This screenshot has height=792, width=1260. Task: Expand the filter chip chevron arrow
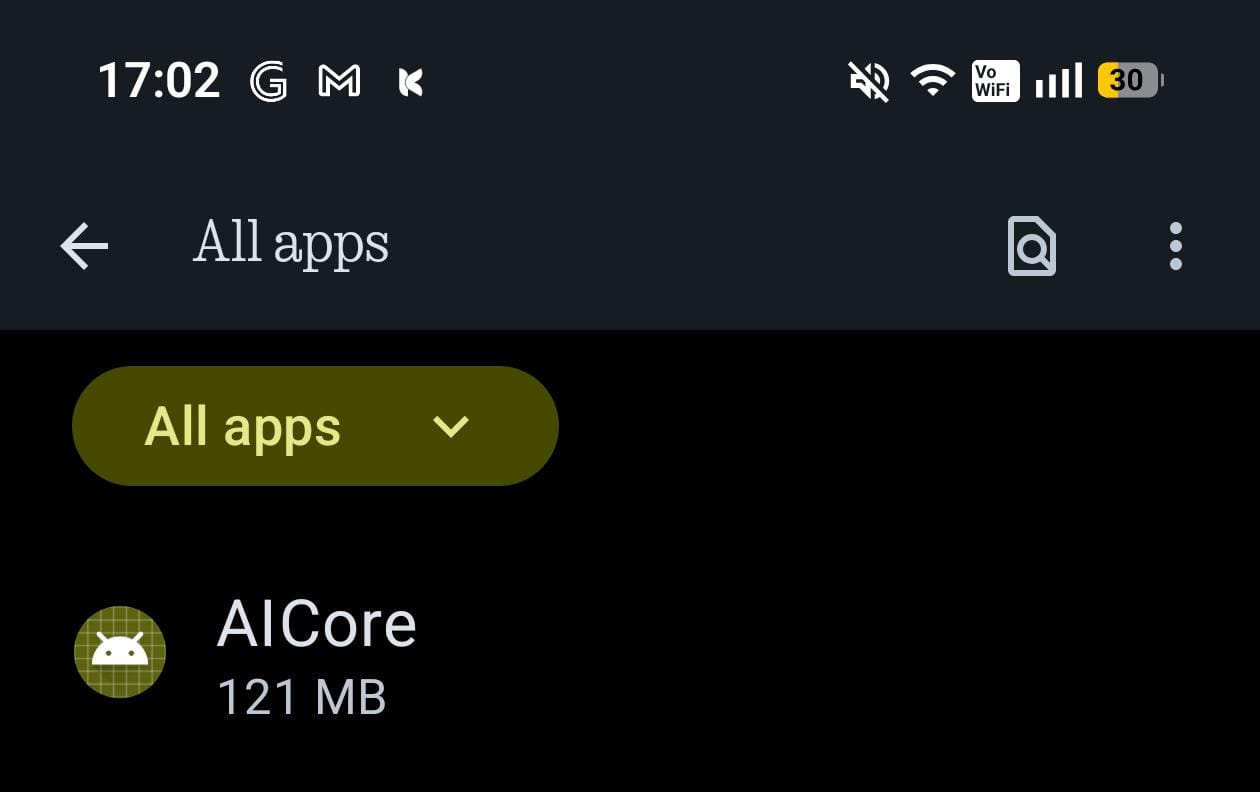(450, 427)
